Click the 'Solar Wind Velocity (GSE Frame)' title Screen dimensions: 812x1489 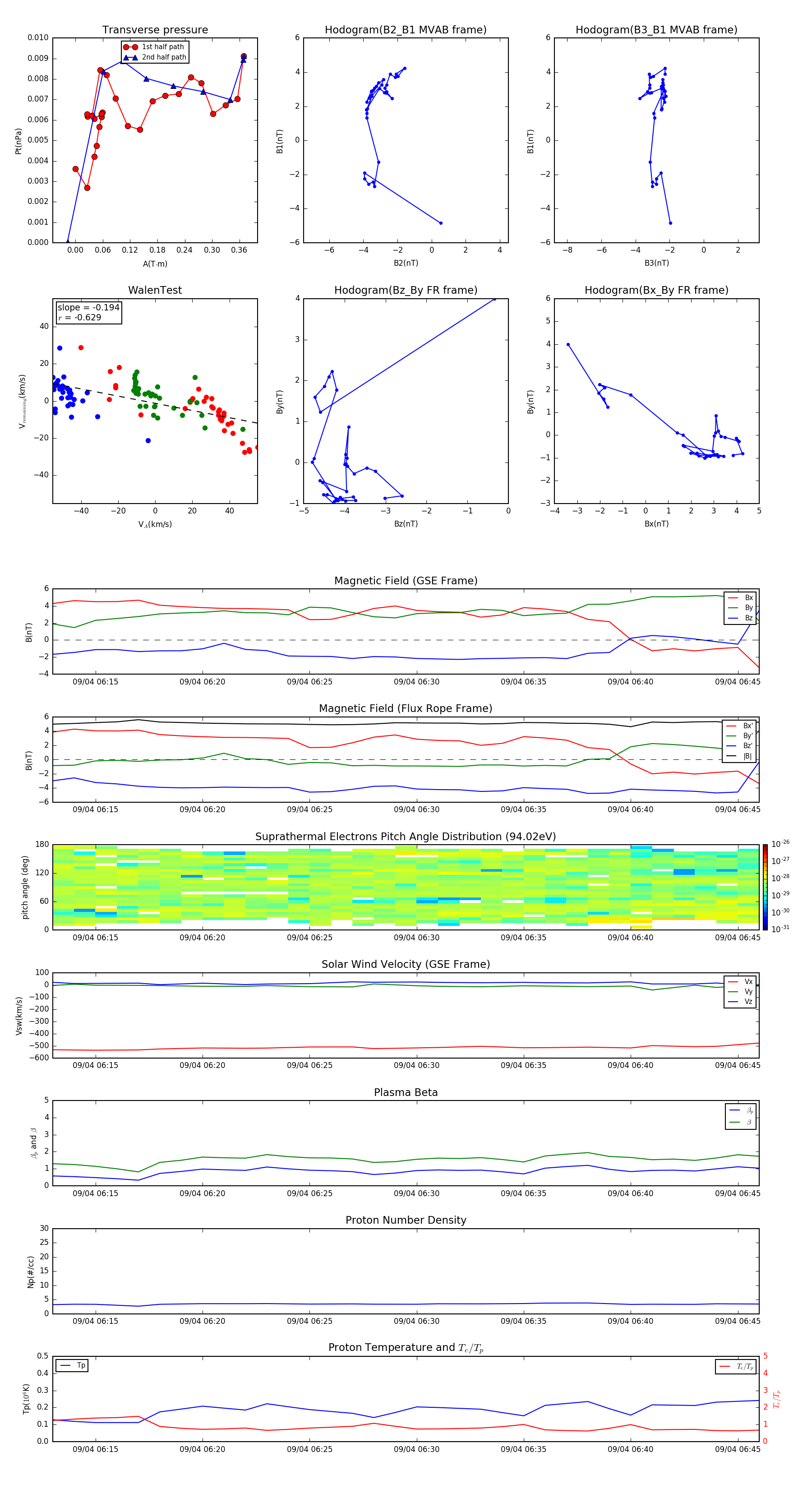[406, 964]
